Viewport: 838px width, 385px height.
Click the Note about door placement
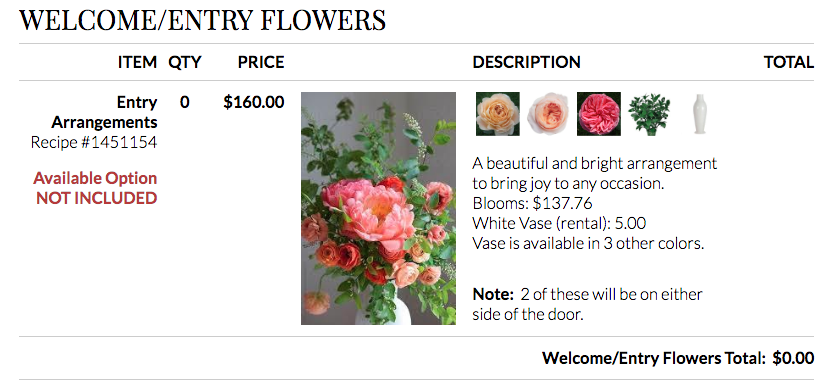click(x=587, y=304)
